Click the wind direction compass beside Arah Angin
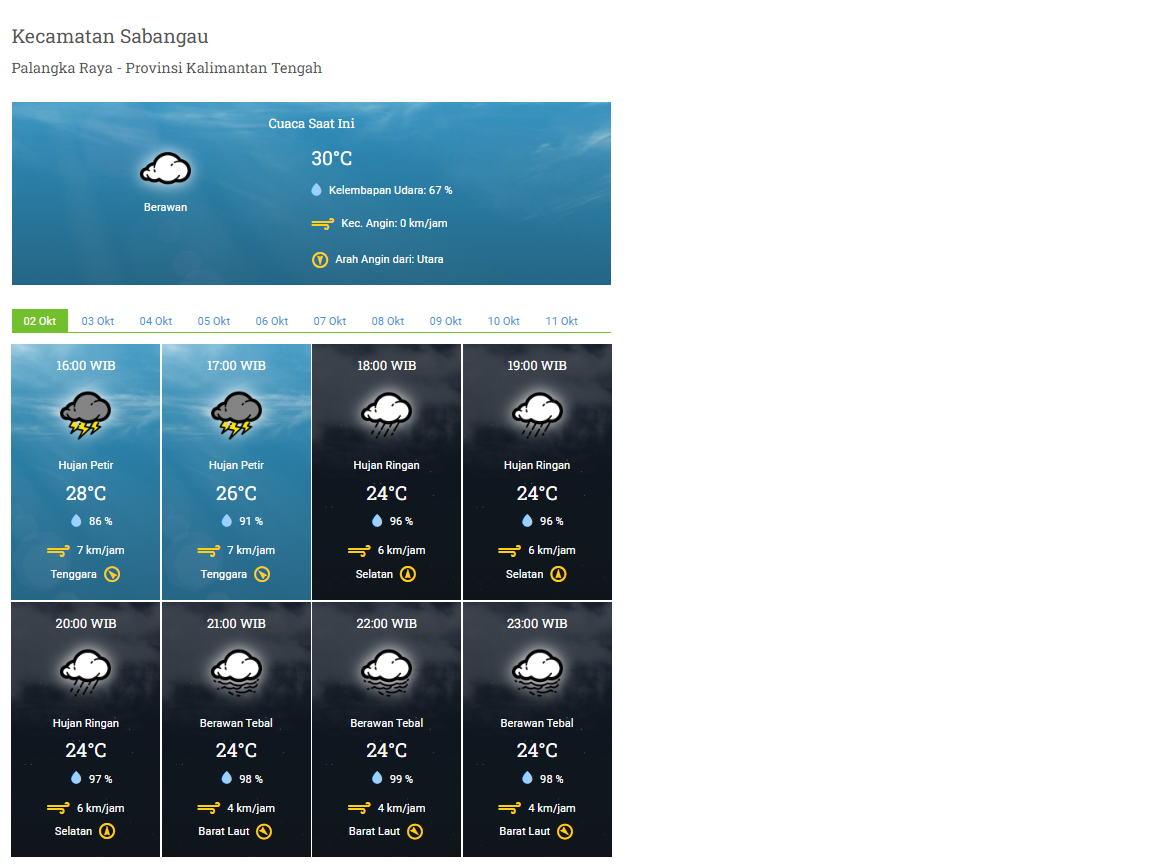Image resolution: width=1152 pixels, height=864 pixels. pos(320,259)
